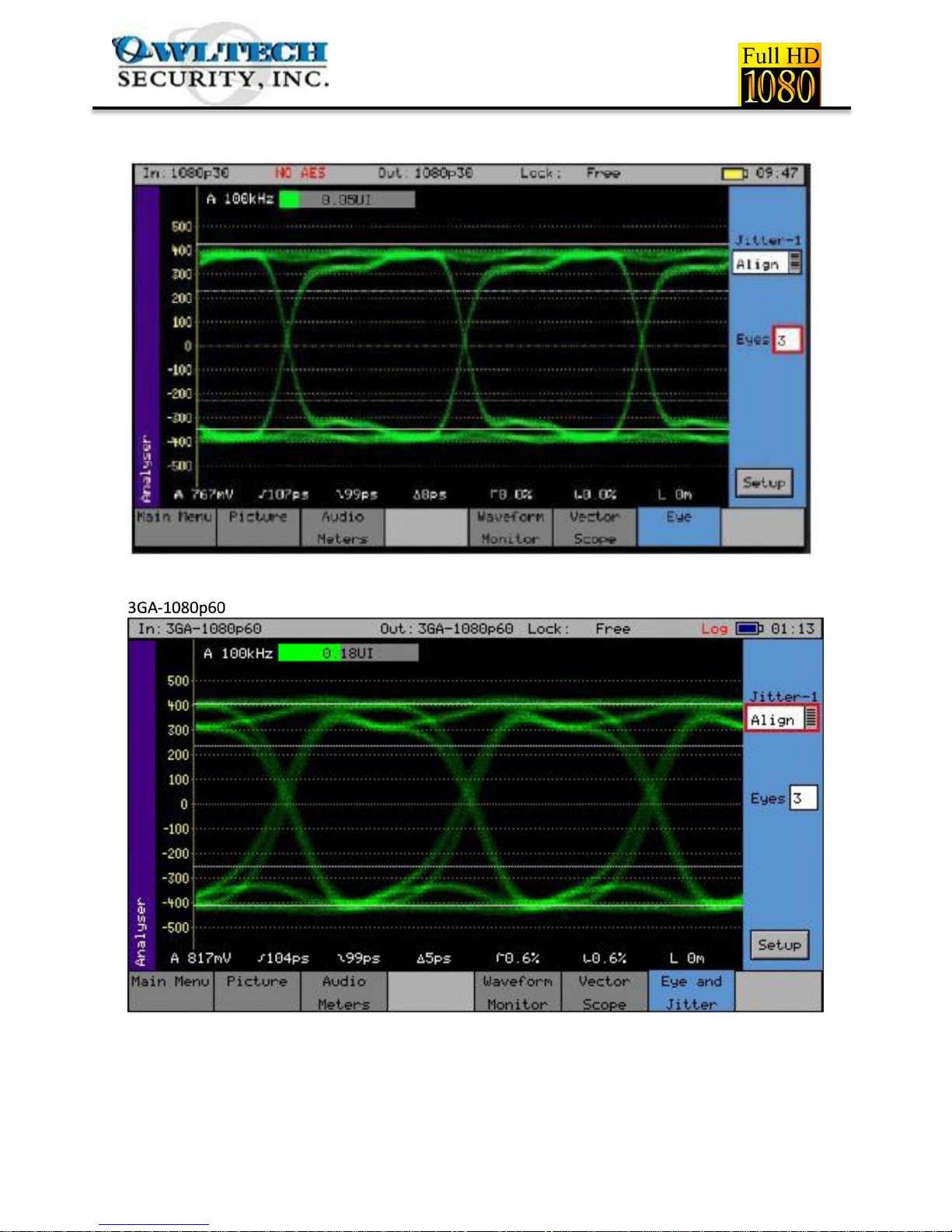Click the 'Out: 1080p30' status text
Screen dimensions: 952x1232
click(x=425, y=173)
